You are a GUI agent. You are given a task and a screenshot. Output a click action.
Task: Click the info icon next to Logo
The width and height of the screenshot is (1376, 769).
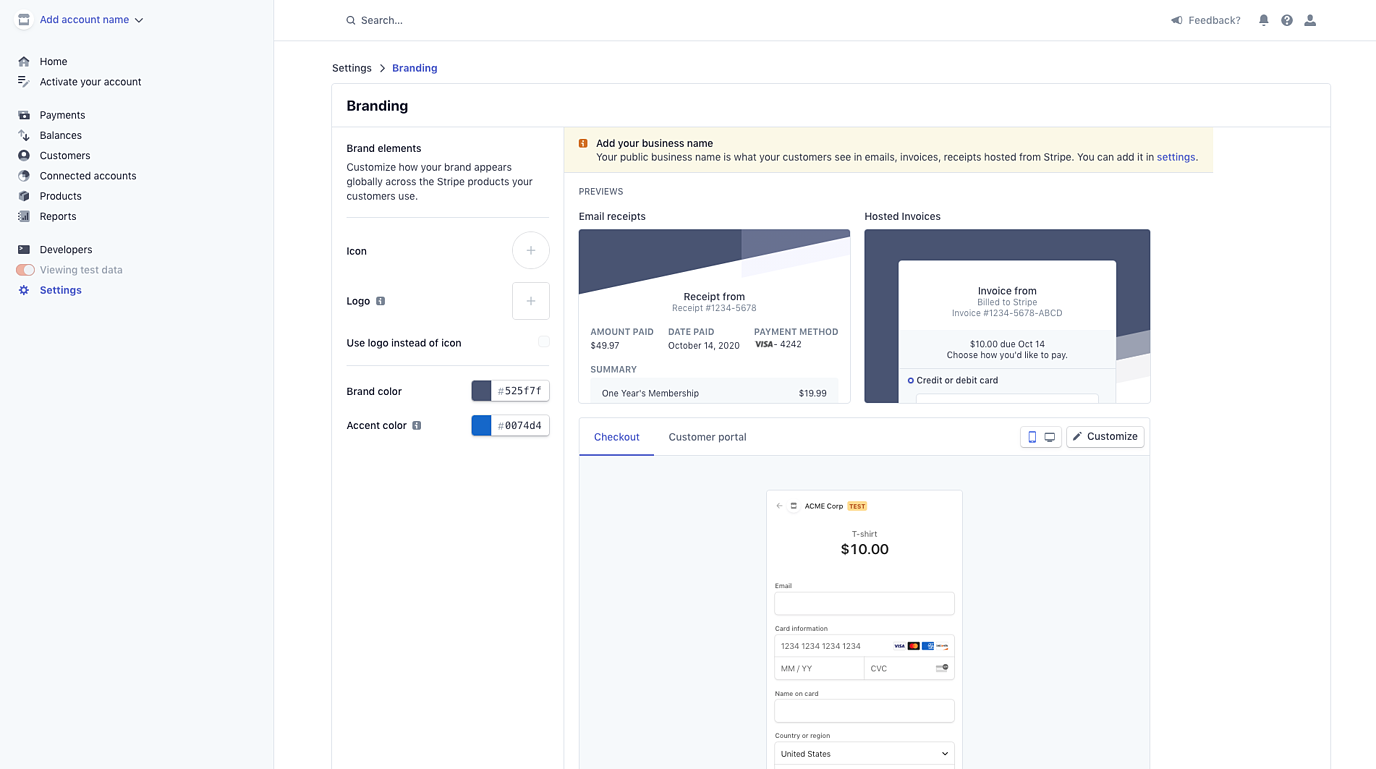tap(380, 301)
